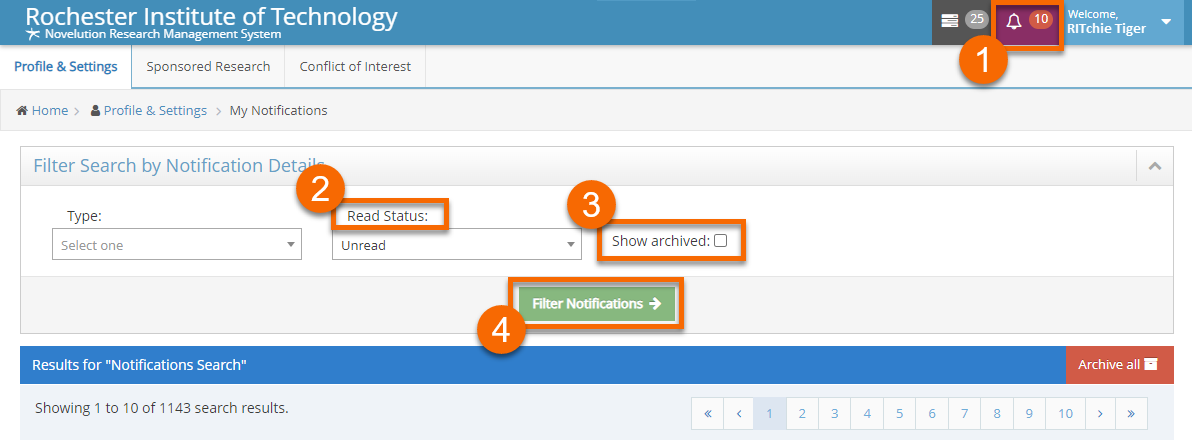Jump to last page of results

(1132, 413)
